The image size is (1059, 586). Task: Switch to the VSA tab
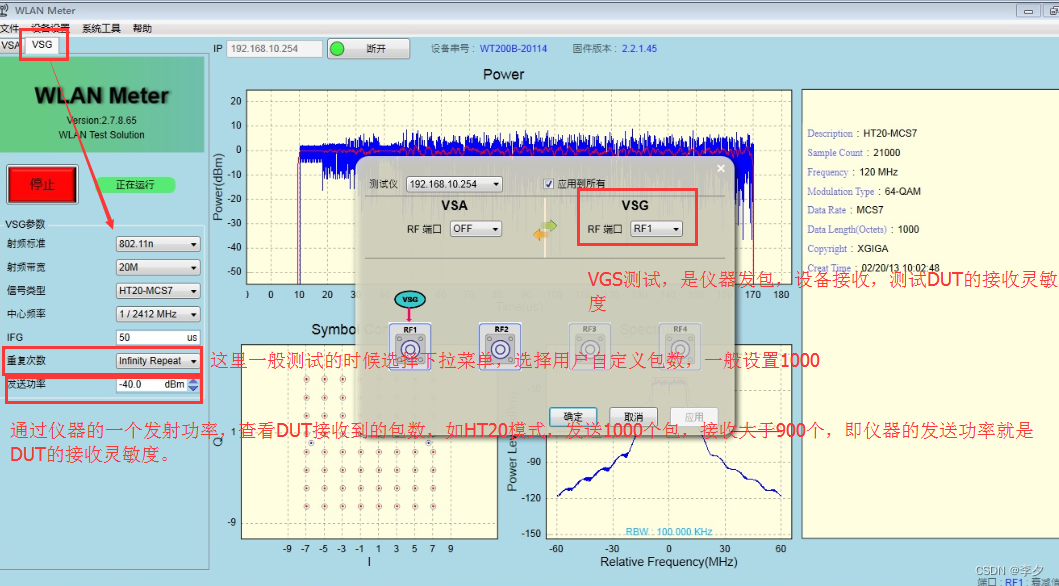click(x=12, y=45)
